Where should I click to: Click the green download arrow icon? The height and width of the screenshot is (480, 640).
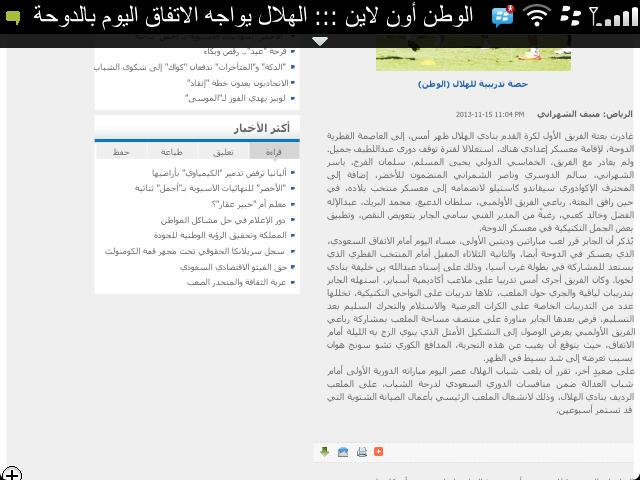pos(324,451)
